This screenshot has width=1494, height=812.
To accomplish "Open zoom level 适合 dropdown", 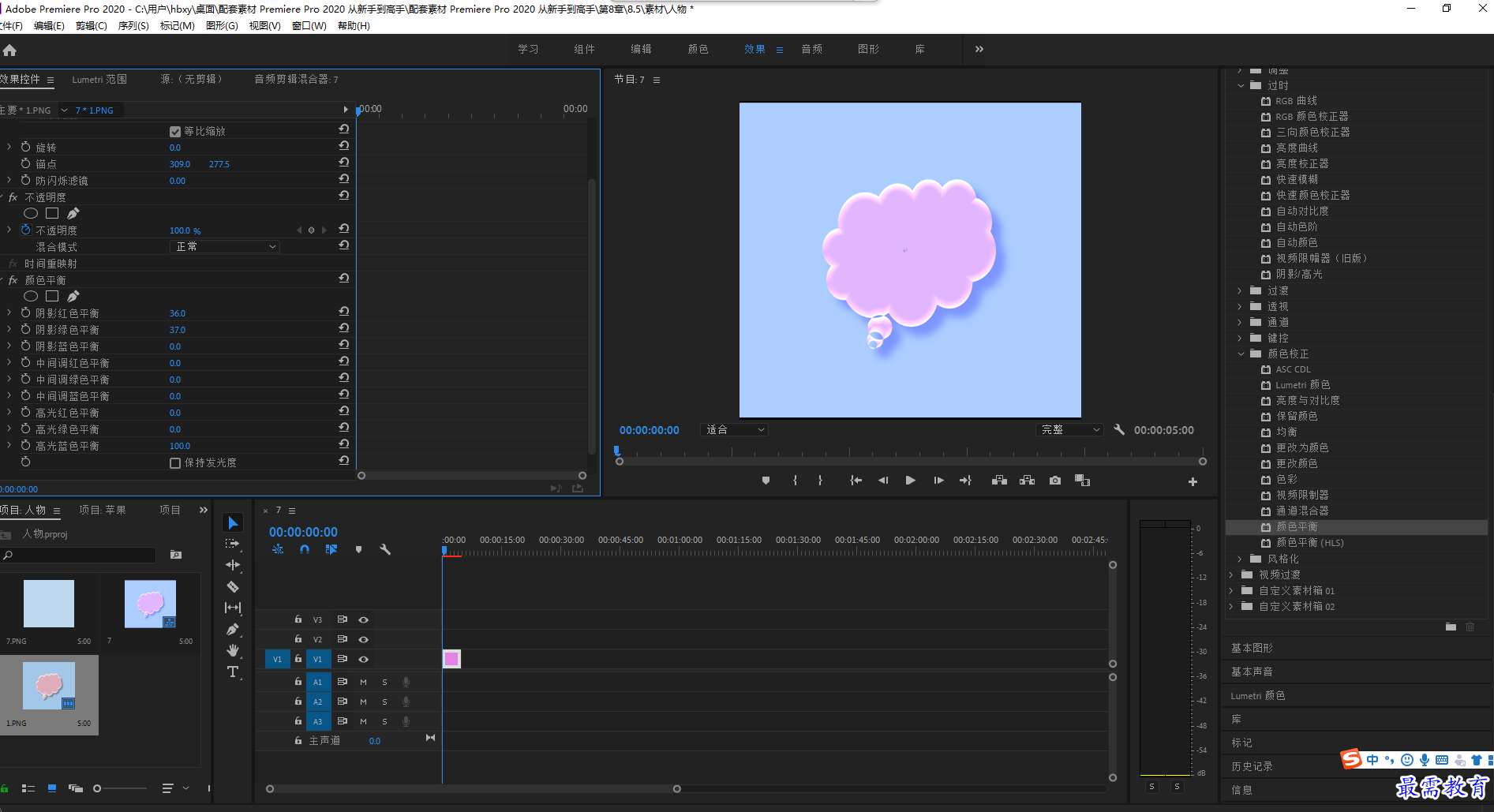I will click(735, 430).
